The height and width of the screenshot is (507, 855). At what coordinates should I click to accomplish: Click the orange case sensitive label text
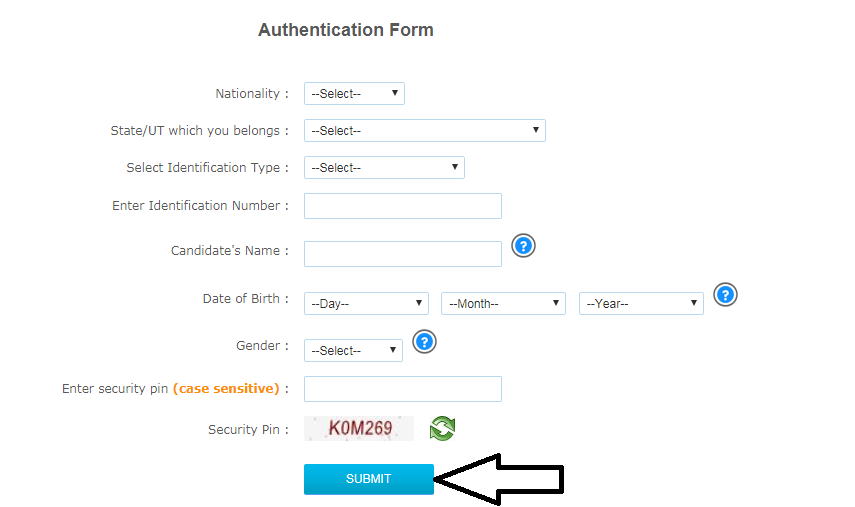226,389
